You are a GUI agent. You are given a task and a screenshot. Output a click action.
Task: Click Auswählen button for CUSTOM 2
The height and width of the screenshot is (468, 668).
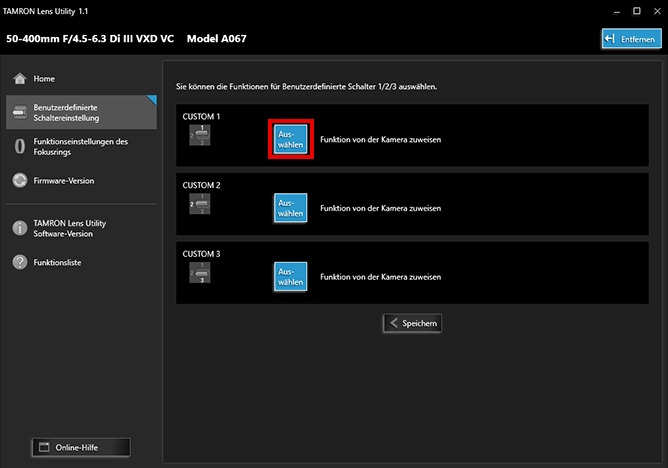(x=291, y=208)
